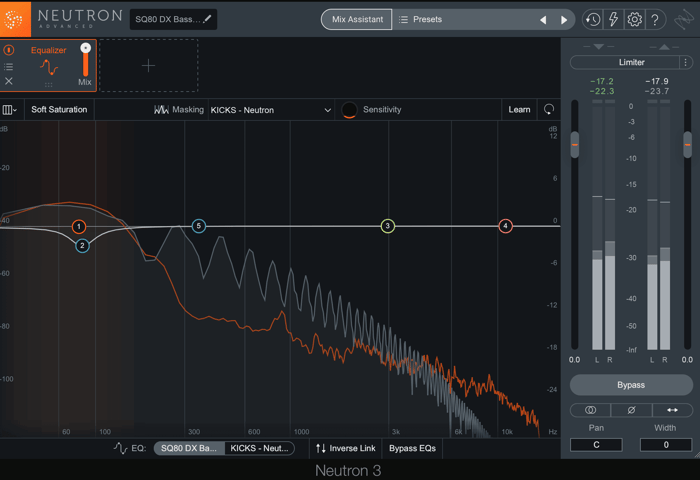Open help question mark icon

click(x=655, y=19)
